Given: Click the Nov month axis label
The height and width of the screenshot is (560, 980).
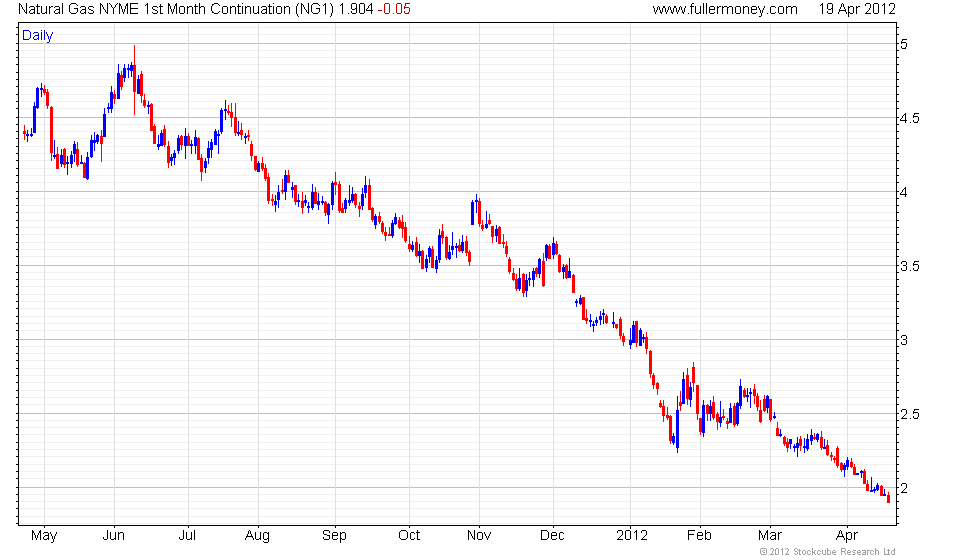Looking at the screenshot, I should click(x=479, y=536).
